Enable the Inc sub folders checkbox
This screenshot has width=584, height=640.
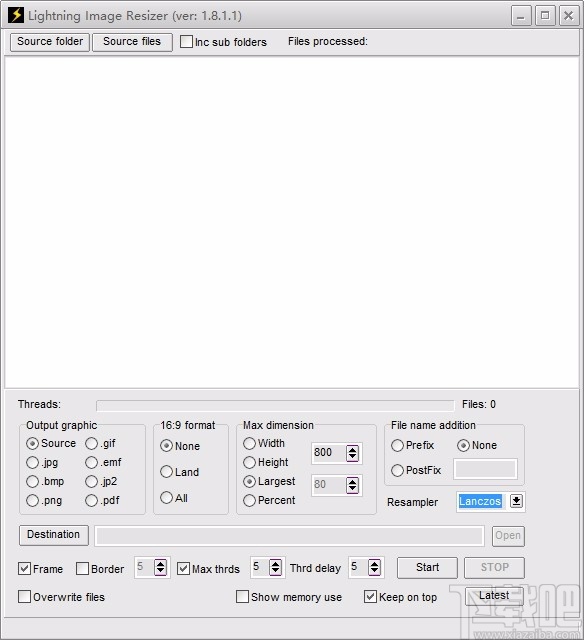click(x=187, y=42)
